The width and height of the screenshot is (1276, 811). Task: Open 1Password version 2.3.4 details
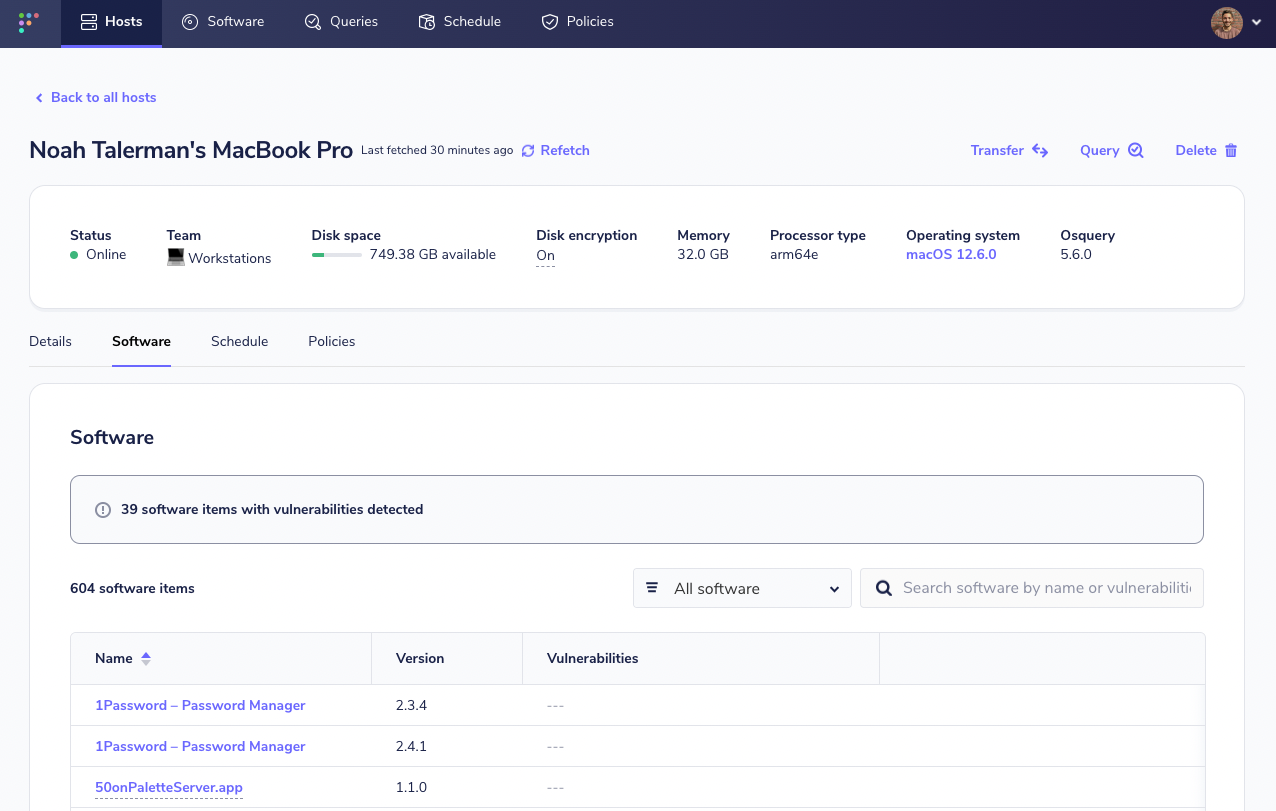click(x=200, y=705)
